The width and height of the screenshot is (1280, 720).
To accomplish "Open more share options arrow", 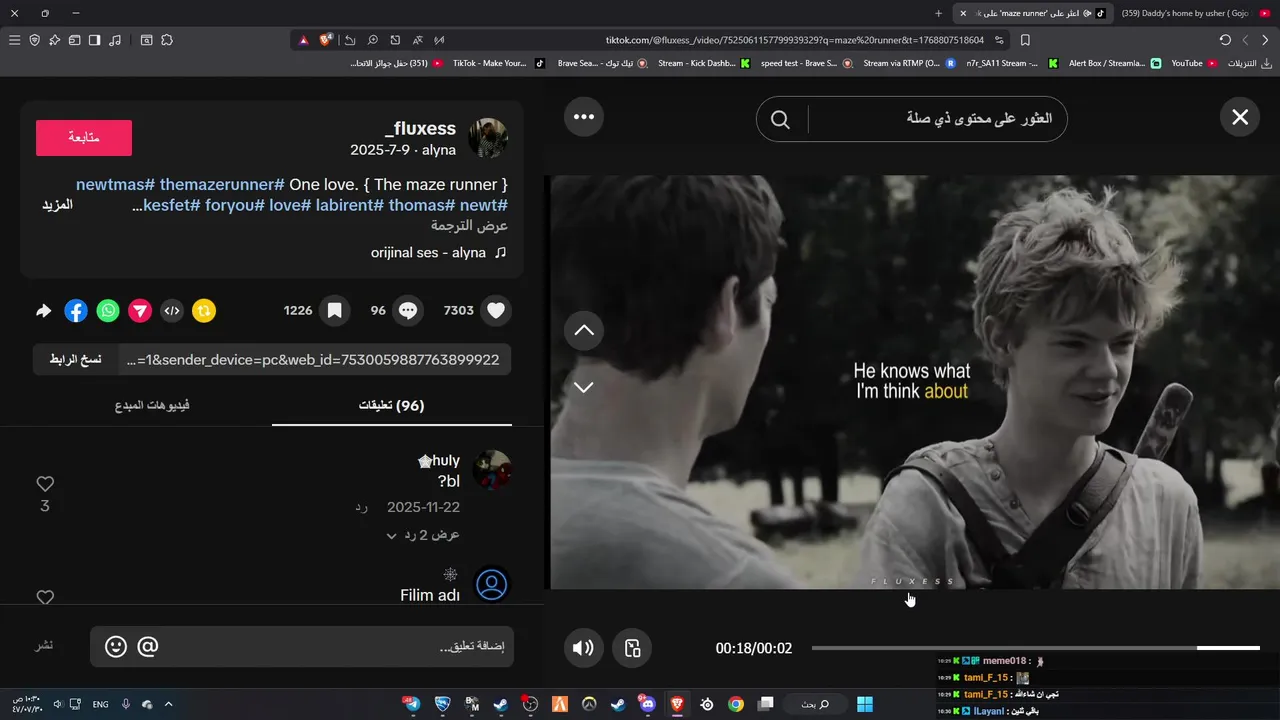I will 43,311.
